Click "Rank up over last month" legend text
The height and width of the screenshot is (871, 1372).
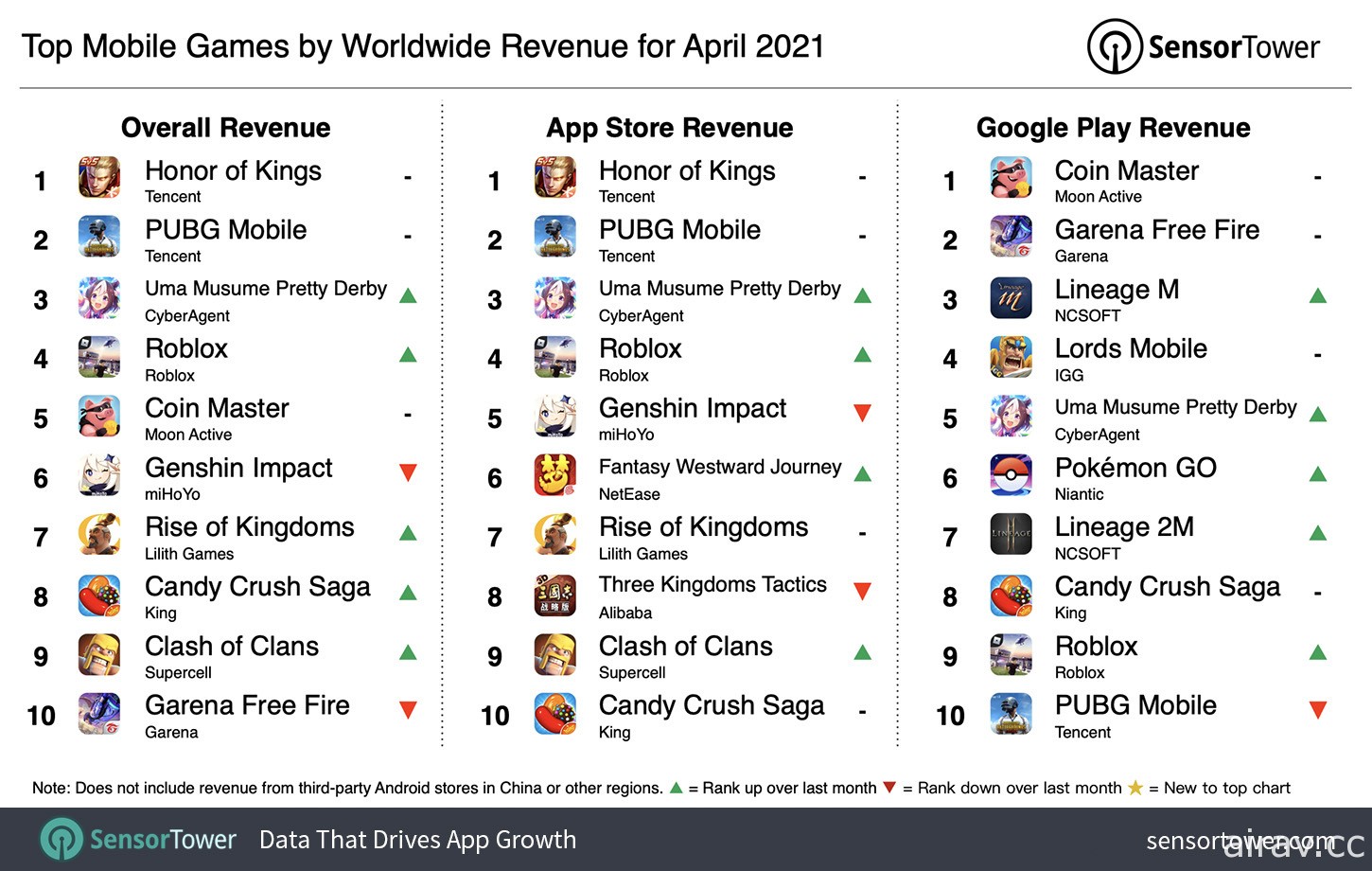(789, 788)
